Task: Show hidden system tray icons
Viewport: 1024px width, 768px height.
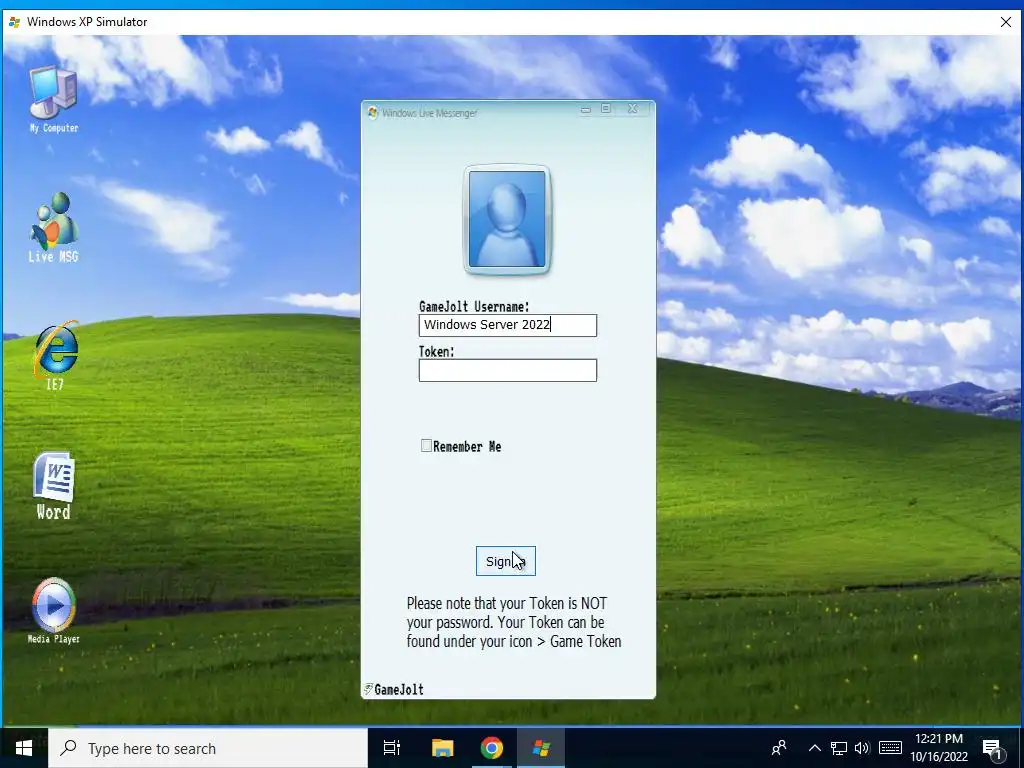Action: pos(814,748)
